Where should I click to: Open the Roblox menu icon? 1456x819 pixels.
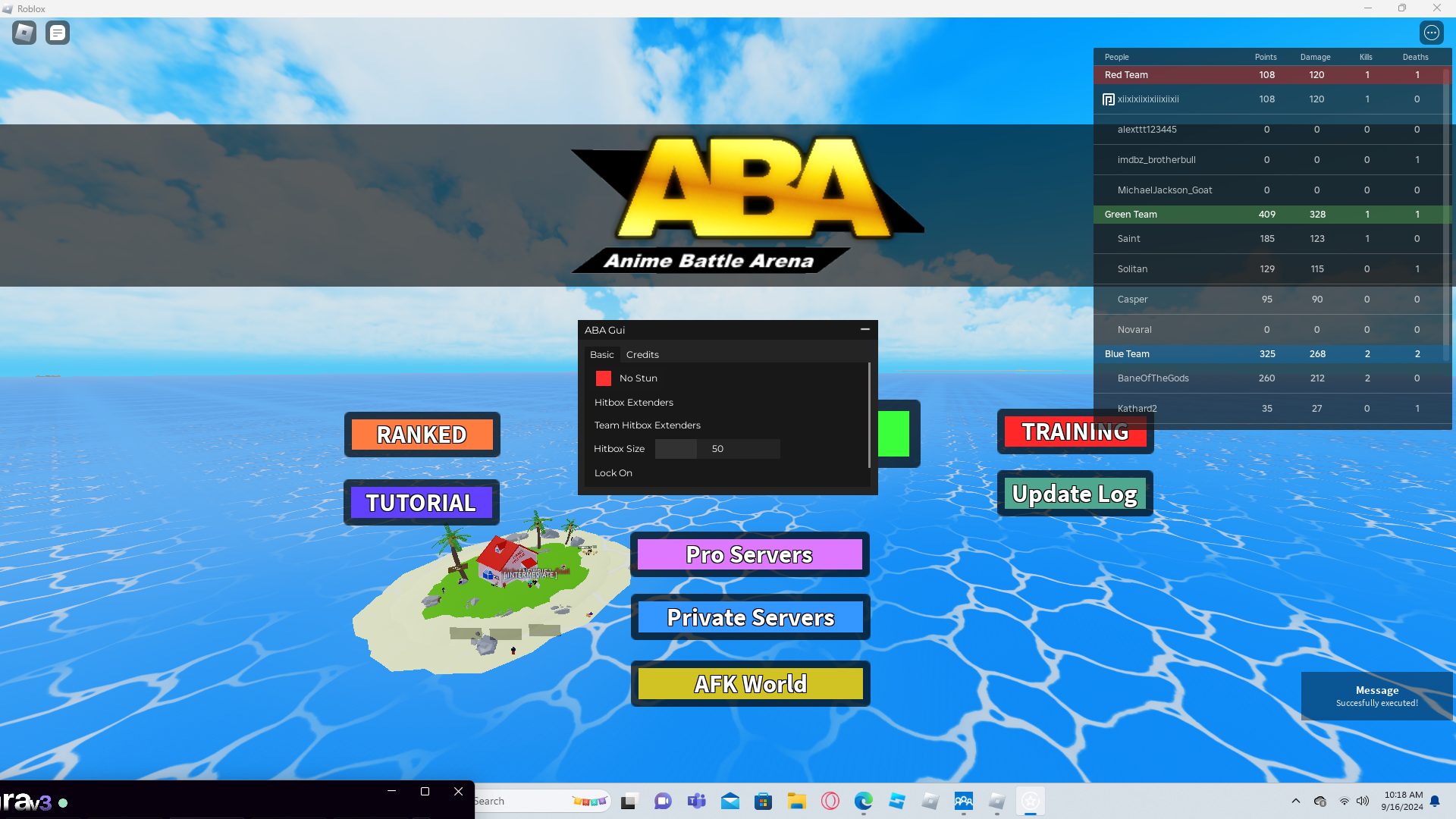(x=24, y=33)
